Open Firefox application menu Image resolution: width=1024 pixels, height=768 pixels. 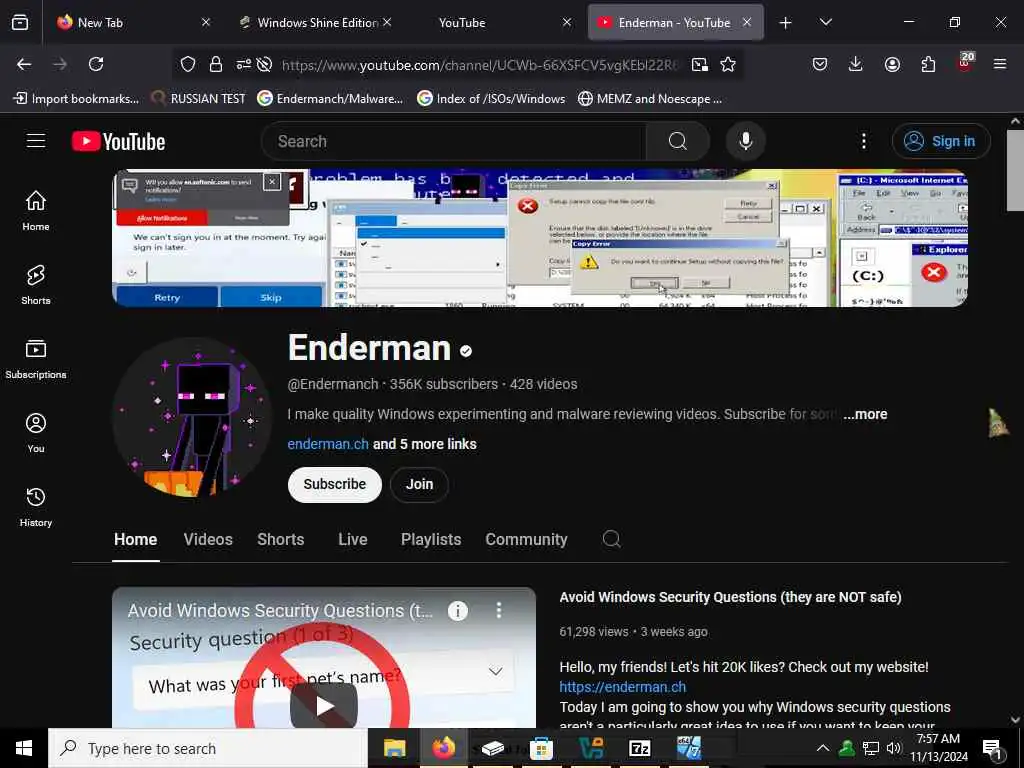(999, 64)
